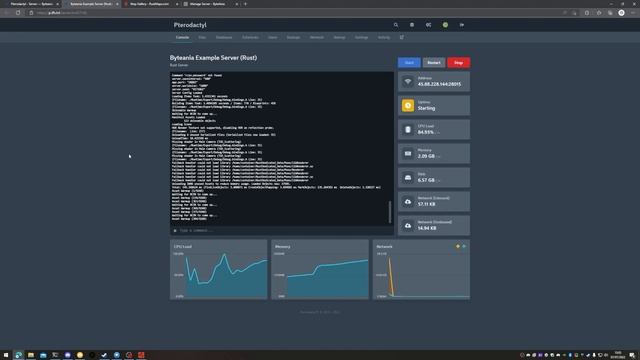Open the Schedules tab

(x=250, y=37)
